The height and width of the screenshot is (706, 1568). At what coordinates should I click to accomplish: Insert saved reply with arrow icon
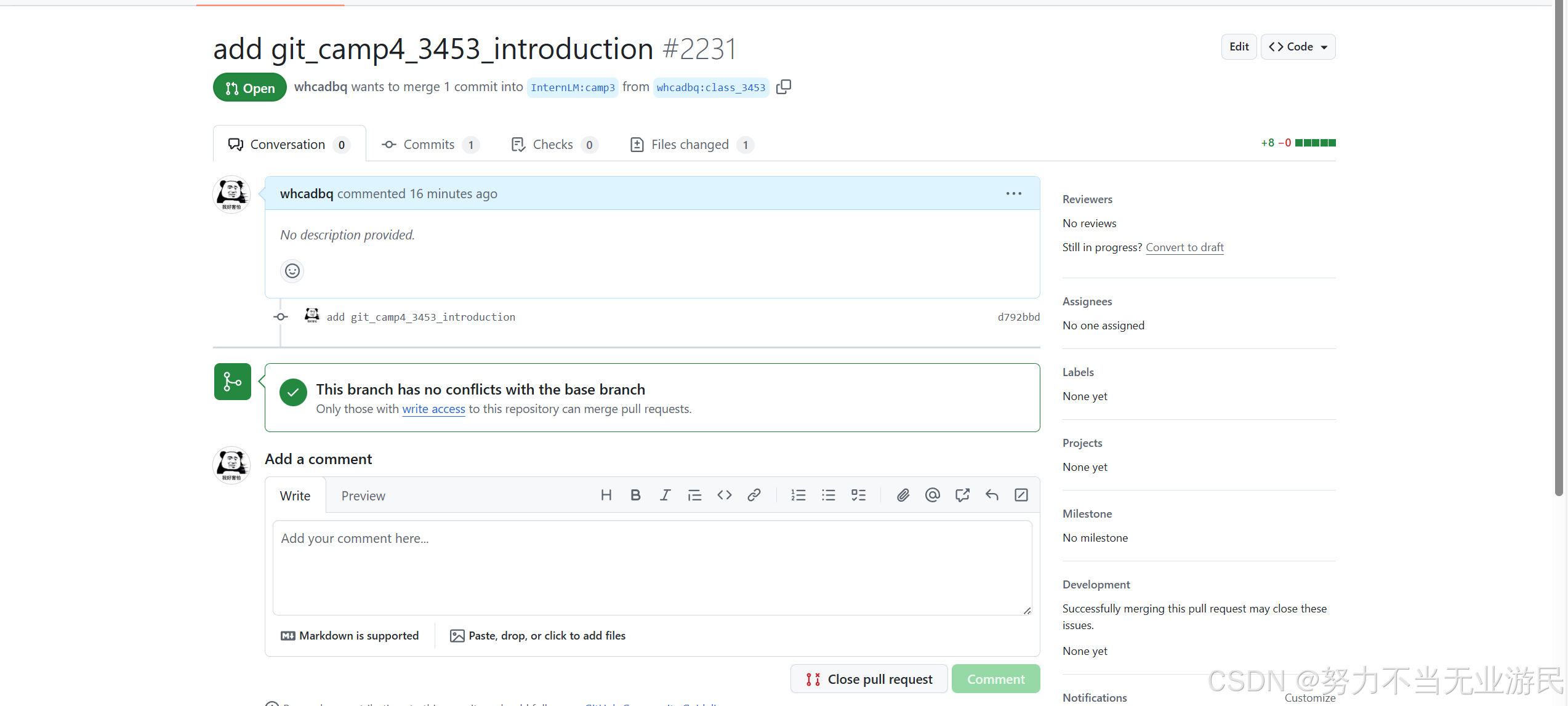click(991, 495)
